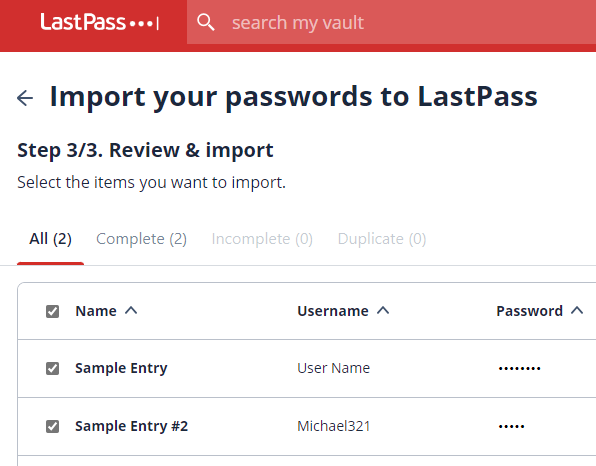The height and width of the screenshot is (466, 596).
Task: Open the Complete (2) tab
Action: click(x=141, y=239)
